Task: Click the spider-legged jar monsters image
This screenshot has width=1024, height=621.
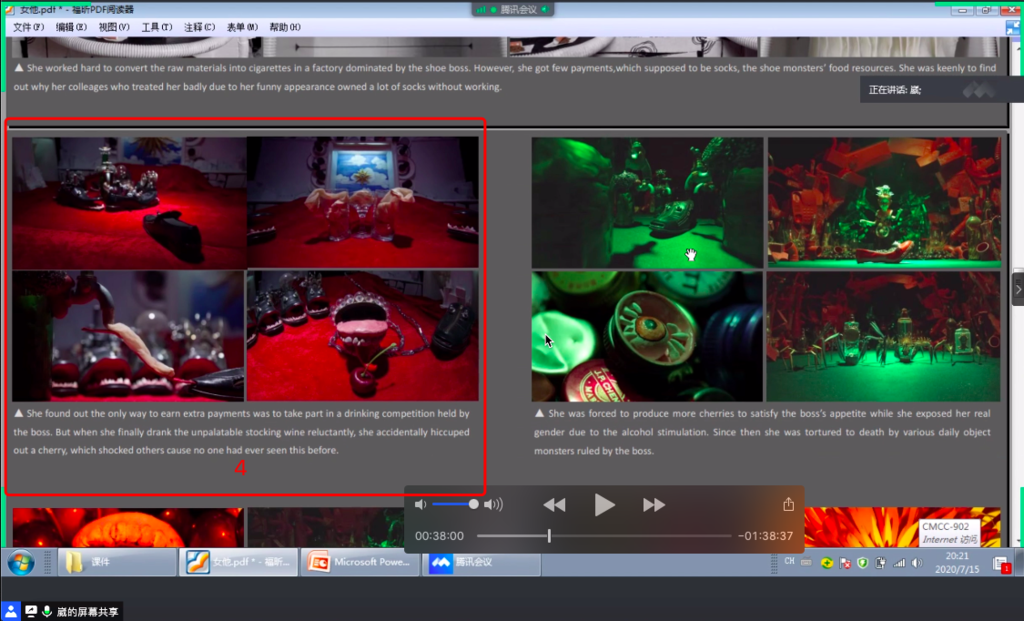Action: tap(883, 336)
